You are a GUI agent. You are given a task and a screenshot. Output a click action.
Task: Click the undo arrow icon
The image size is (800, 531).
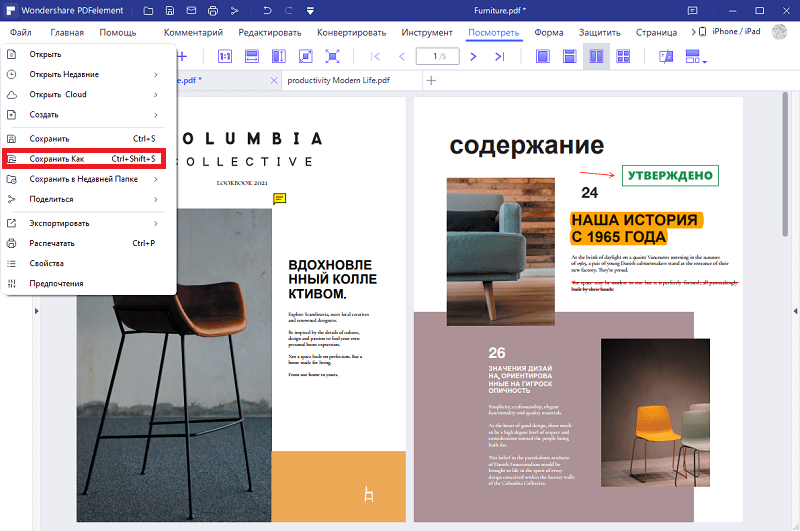267,10
